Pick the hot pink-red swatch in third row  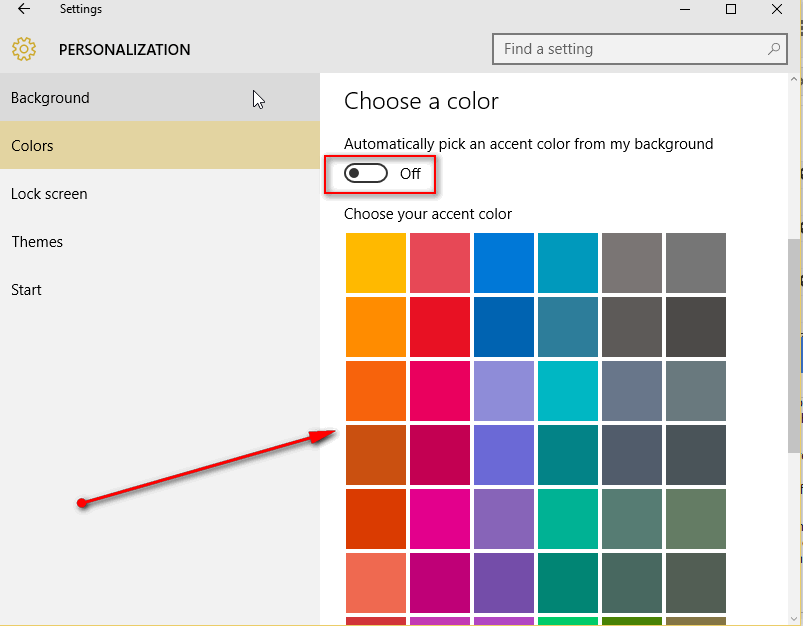(x=440, y=391)
